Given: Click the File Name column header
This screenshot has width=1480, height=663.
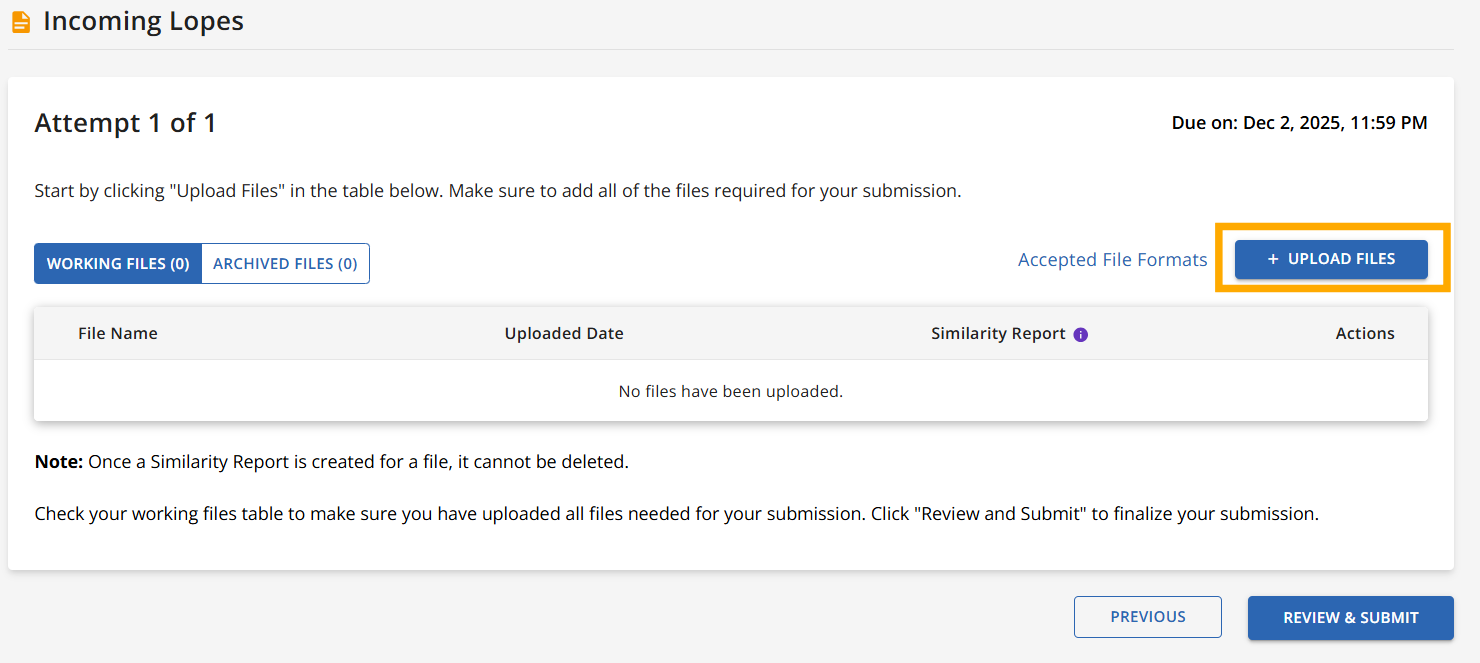Looking at the screenshot, I should [118, 334].
